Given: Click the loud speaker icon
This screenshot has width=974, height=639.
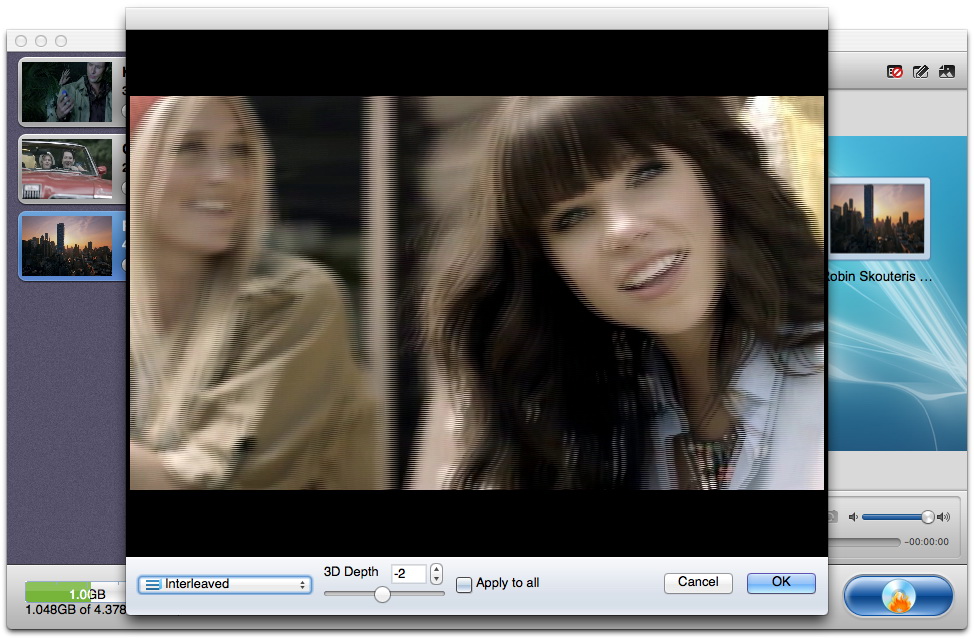Looking at the screenshot, I should [x=944, y=517].
